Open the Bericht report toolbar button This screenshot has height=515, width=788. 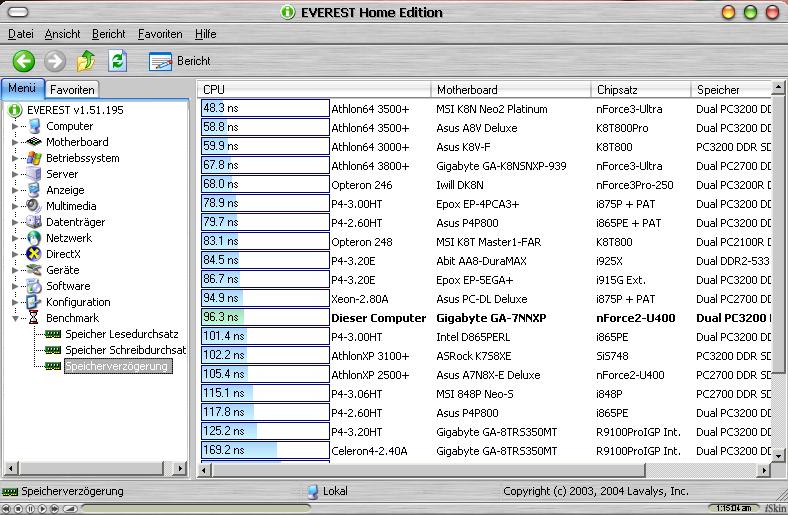pos(179,61)
